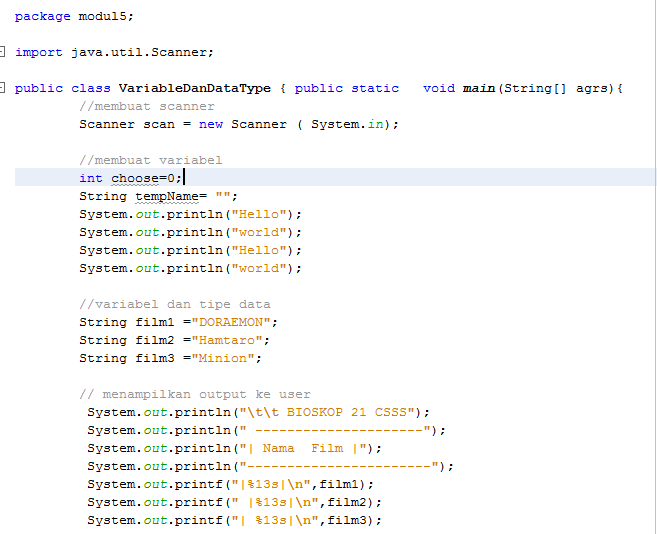The width and height of the screenshot is (657, 534).
Task: Click the "Hamtaro" string literal
Action: 227,340
